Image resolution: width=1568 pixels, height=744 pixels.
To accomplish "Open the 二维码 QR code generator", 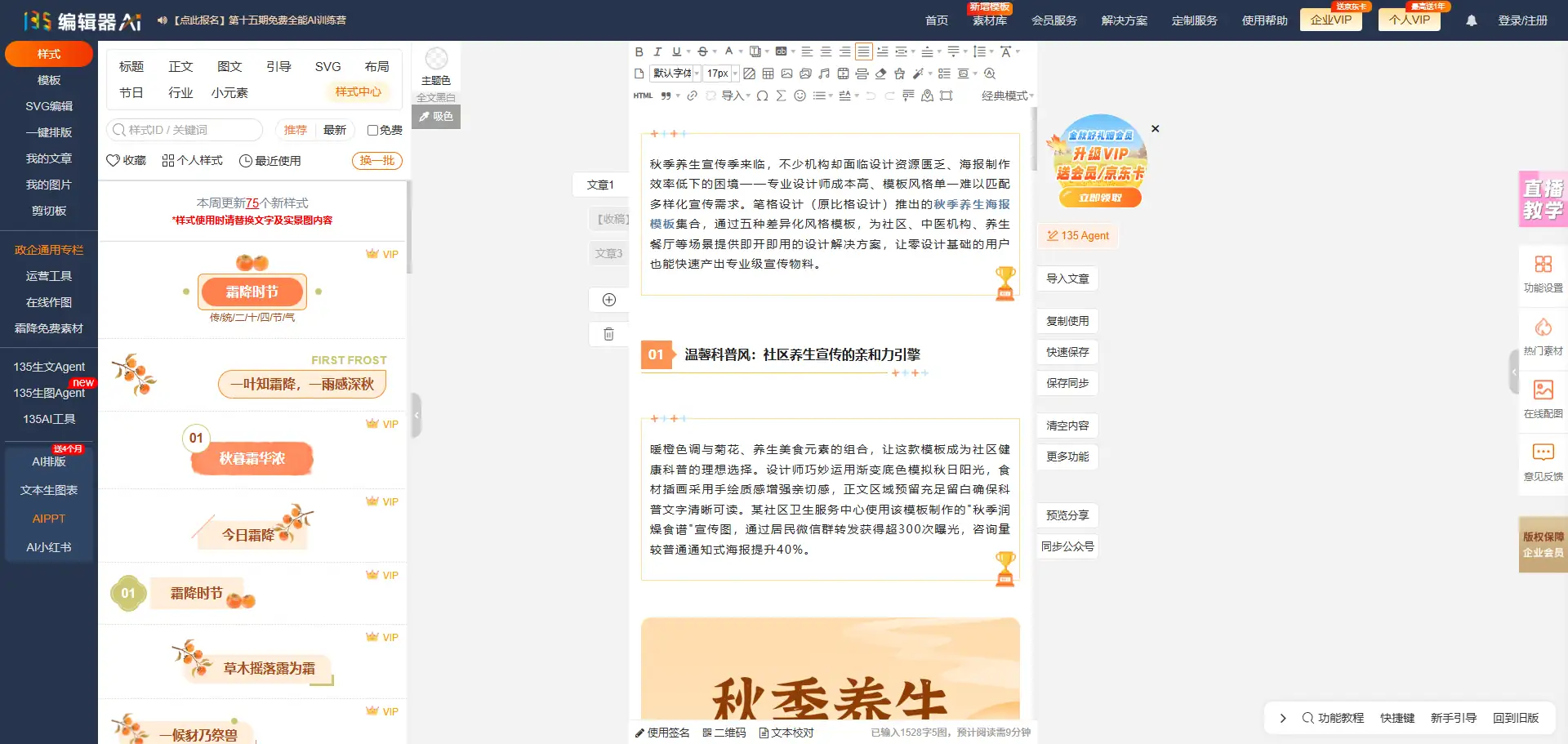I will [x=724, y=733].
